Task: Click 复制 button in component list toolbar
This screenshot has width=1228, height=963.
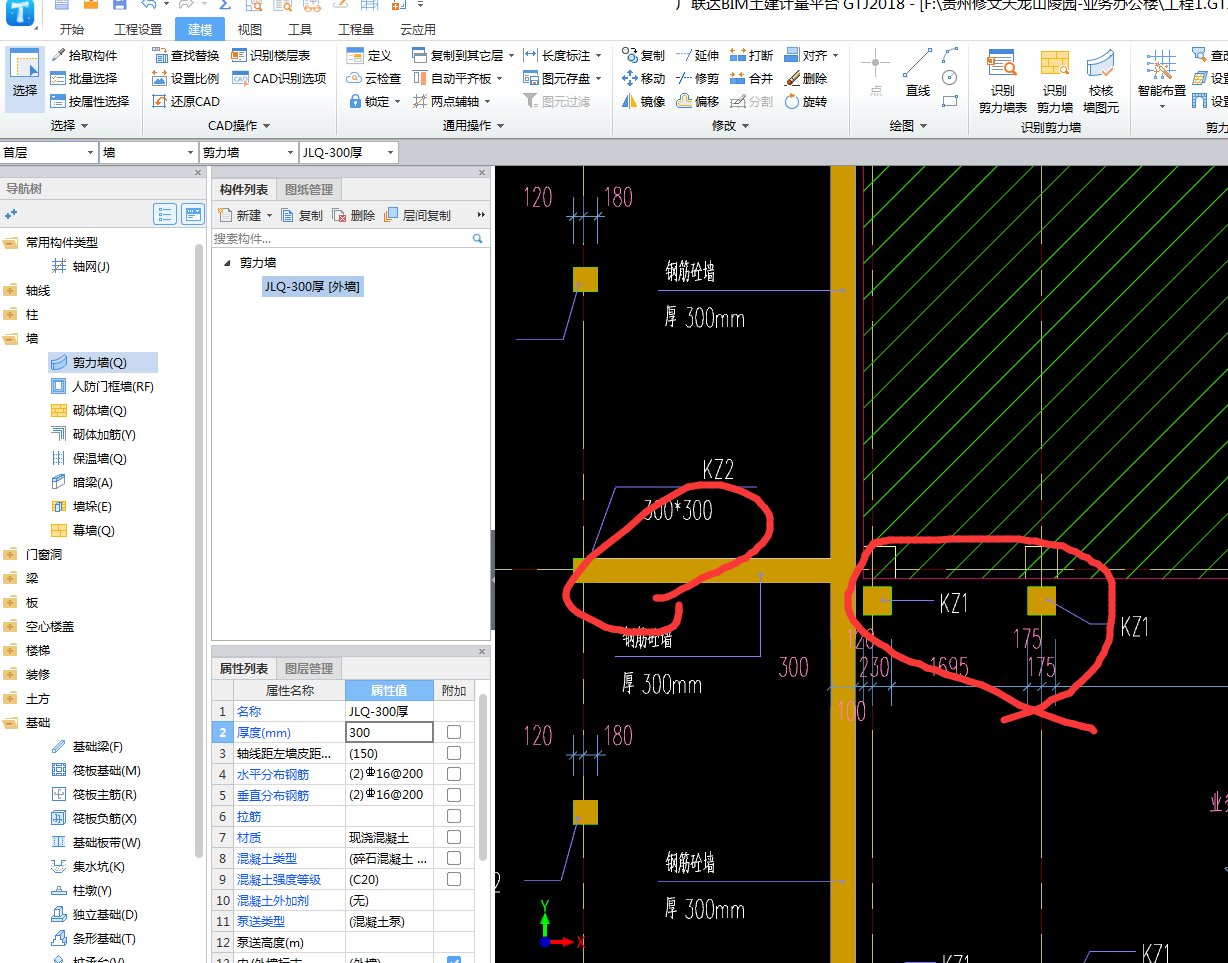Action: click(x=302, y=215)
